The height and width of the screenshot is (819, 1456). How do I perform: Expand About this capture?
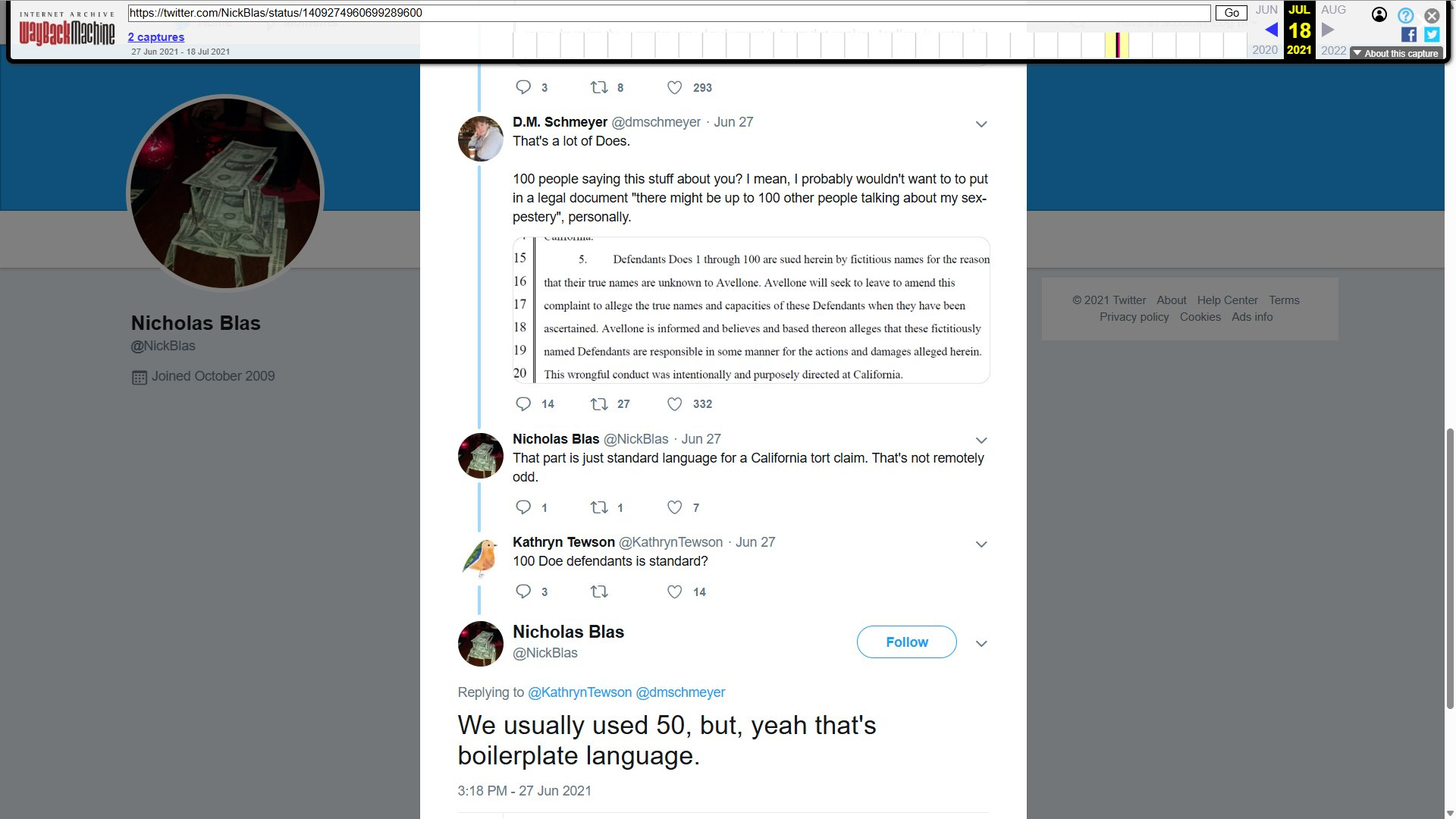(1395, 53)
